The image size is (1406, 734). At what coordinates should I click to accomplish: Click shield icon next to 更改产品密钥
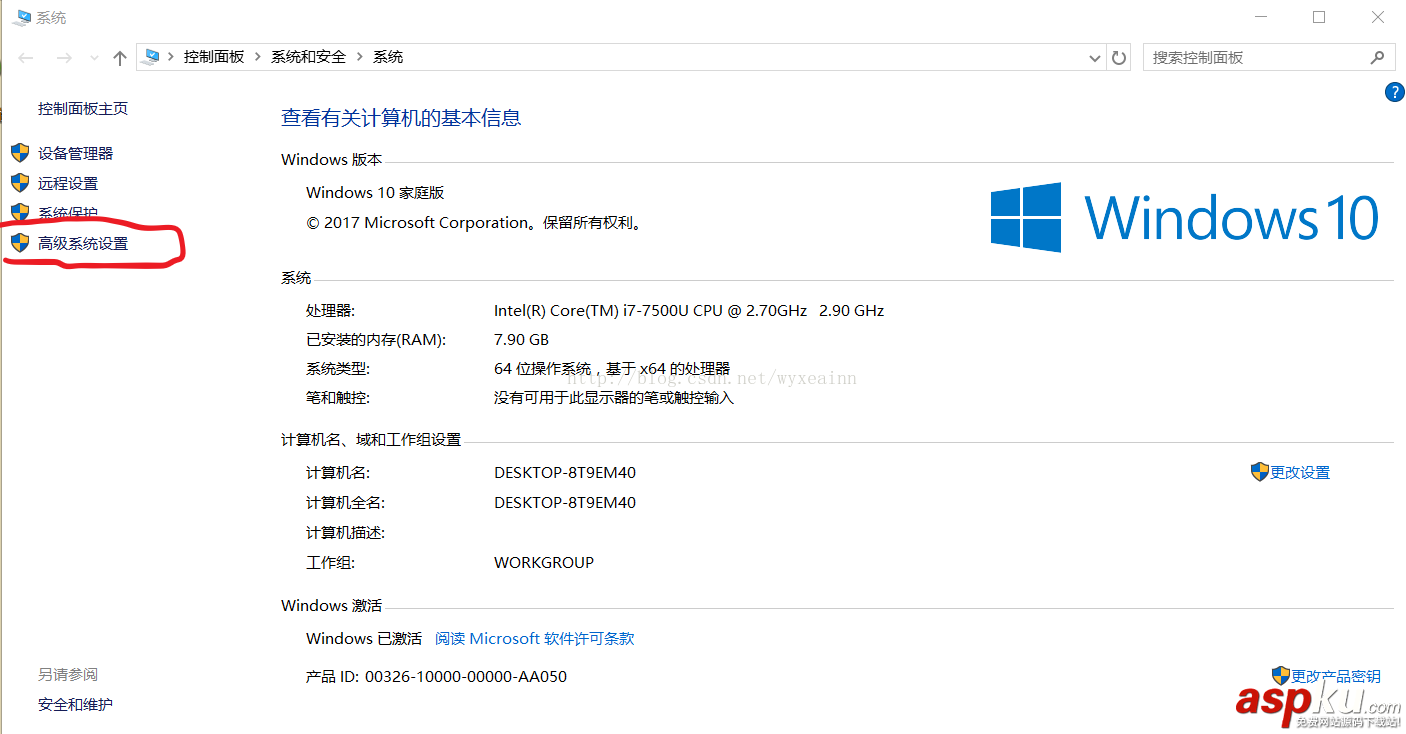[1281, 676]
